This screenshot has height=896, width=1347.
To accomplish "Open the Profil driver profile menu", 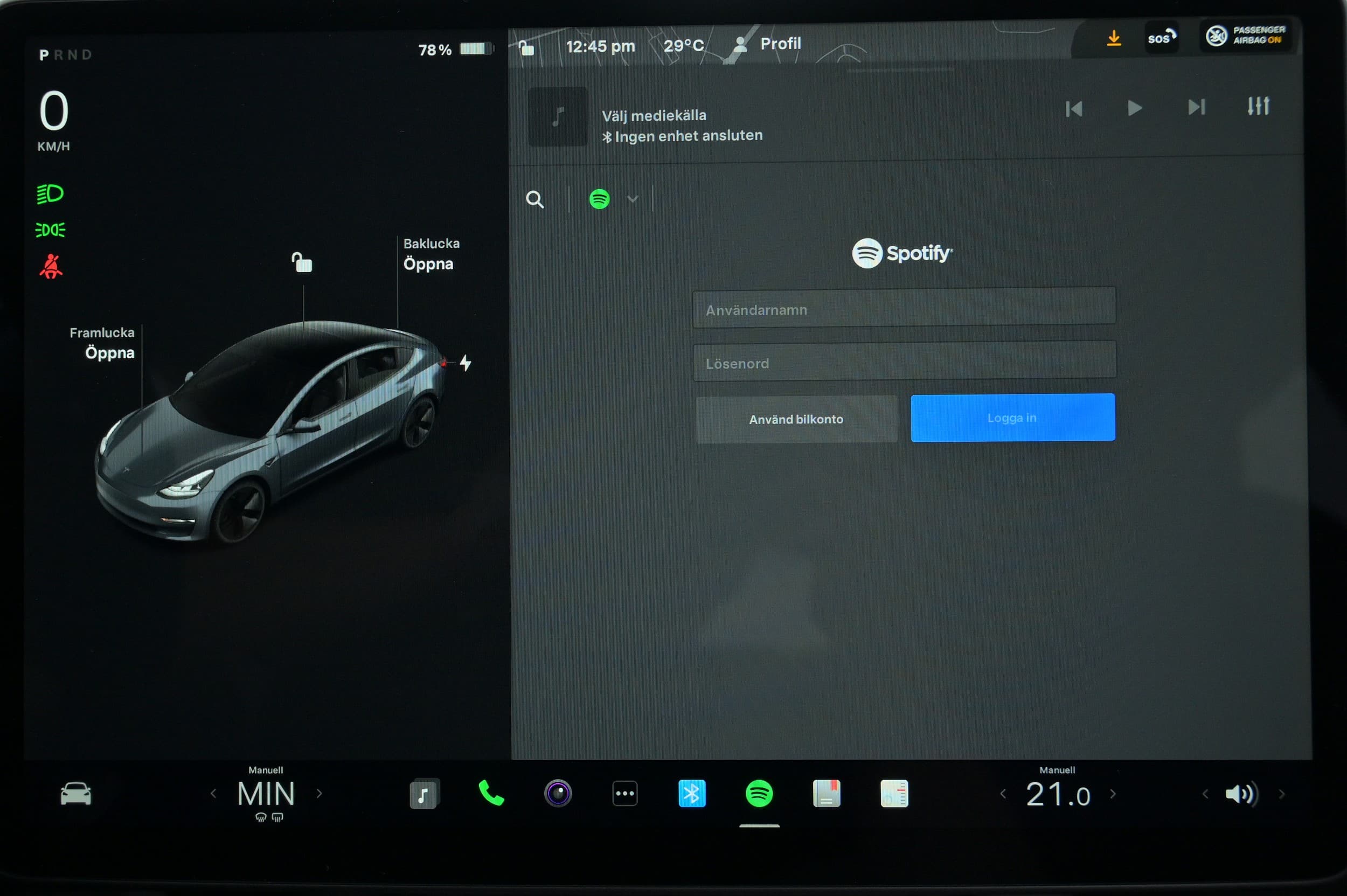I will click(767, 45).
